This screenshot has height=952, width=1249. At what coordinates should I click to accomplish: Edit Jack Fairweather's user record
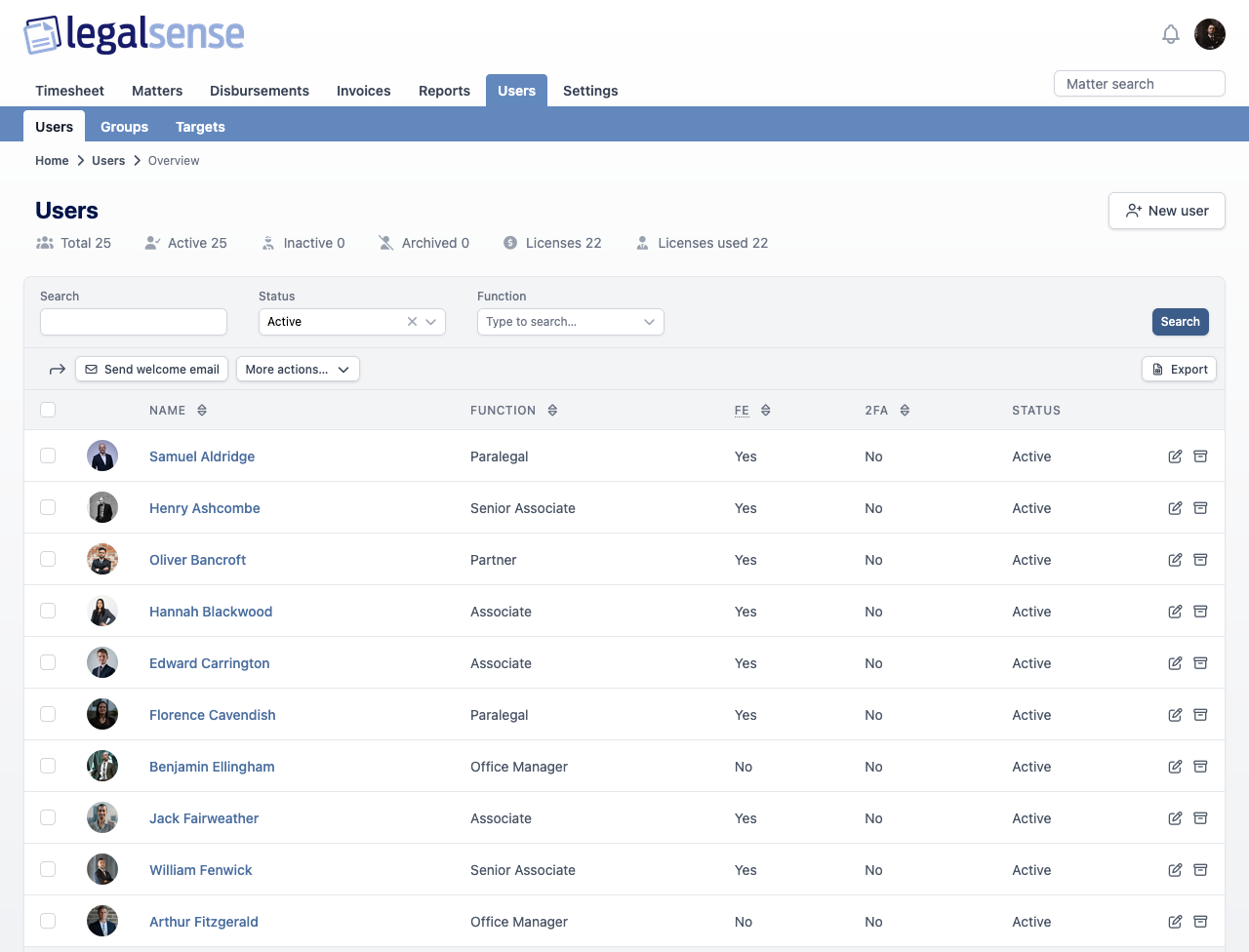pos(1175,818)
